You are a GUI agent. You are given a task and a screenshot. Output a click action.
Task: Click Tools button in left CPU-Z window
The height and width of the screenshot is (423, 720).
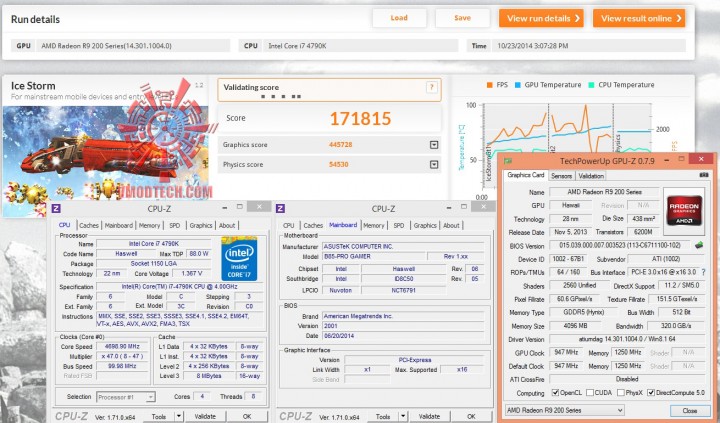[159, 417]
